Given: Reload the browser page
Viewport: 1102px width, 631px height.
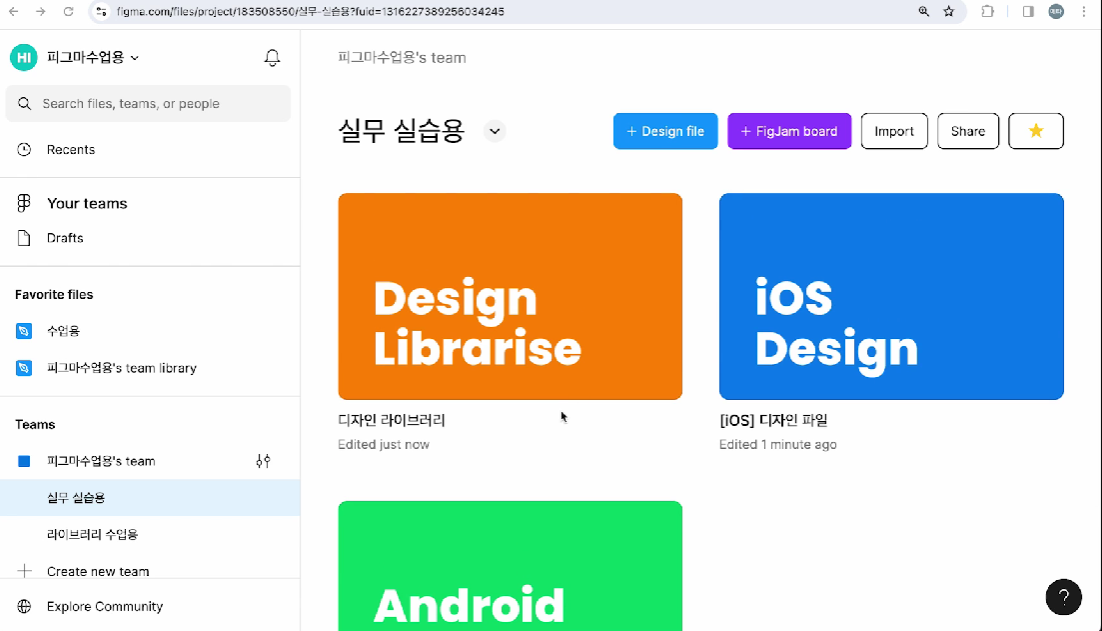Looking at the screenshot, I should coord(68,11).
